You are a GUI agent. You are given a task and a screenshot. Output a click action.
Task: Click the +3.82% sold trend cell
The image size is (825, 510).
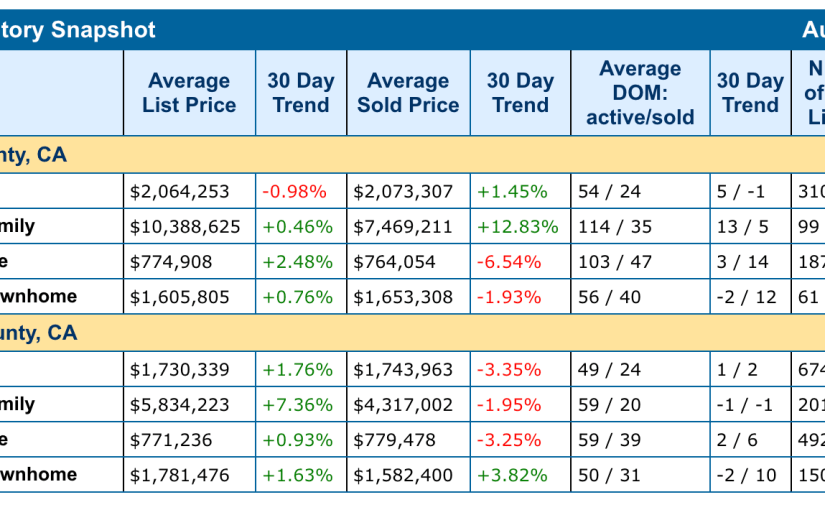point(512,474)
